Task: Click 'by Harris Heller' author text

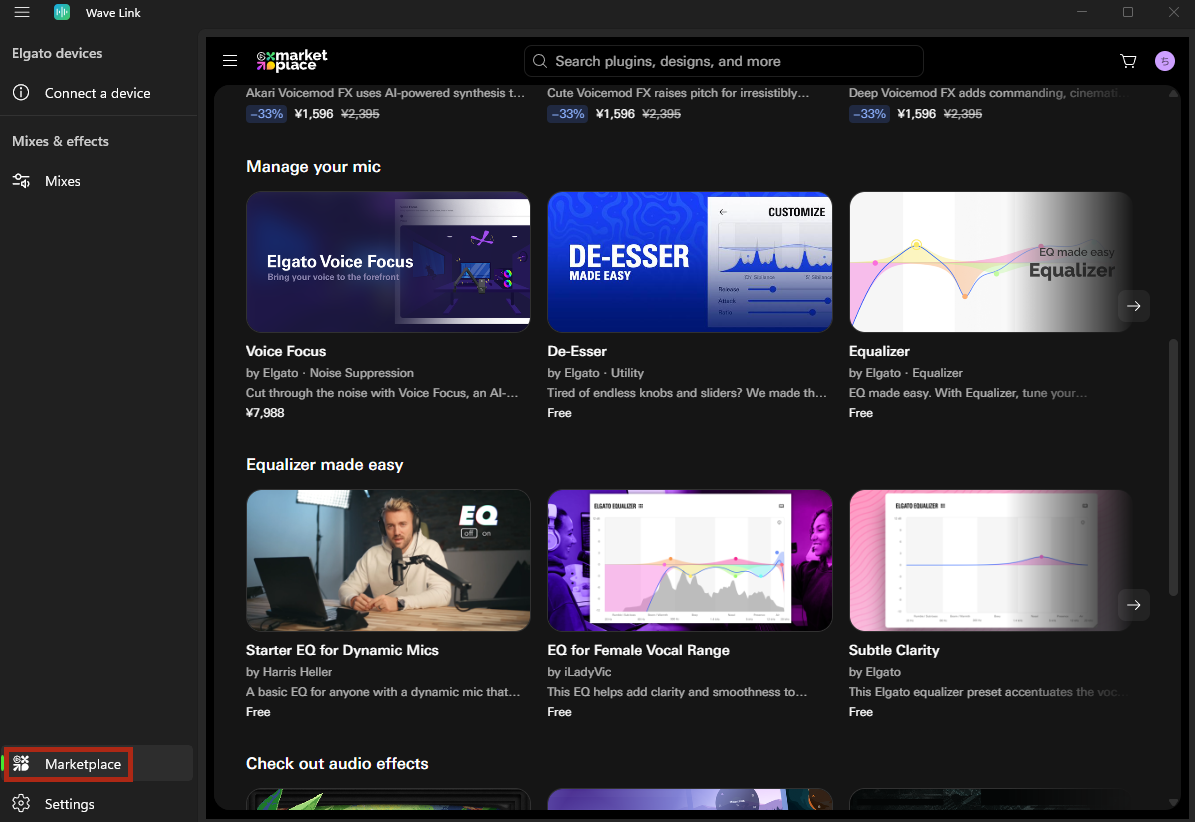Action: [x=289, y=672]
